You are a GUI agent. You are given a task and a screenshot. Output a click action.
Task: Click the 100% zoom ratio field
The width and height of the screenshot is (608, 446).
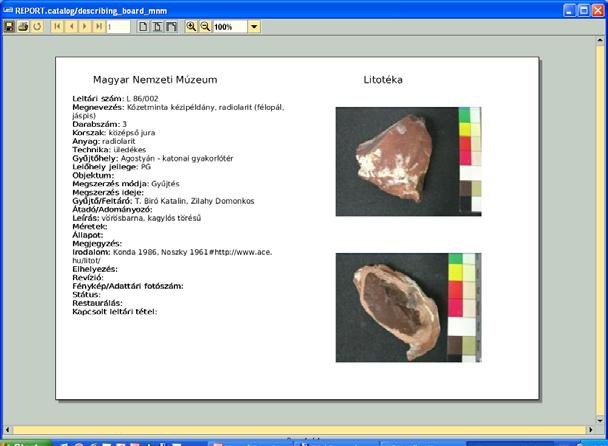pos(230,27)
